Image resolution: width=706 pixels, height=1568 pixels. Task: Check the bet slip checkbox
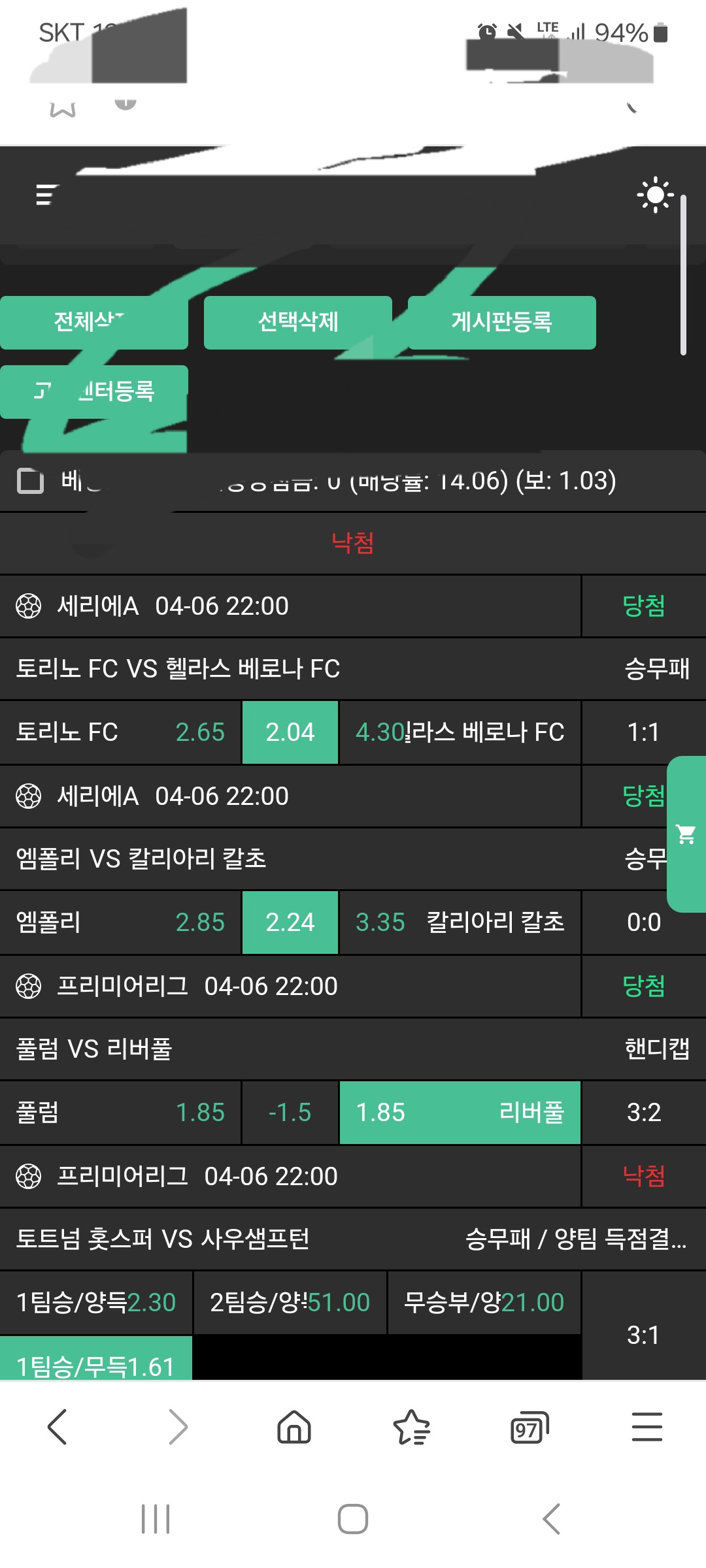(30, 481)
